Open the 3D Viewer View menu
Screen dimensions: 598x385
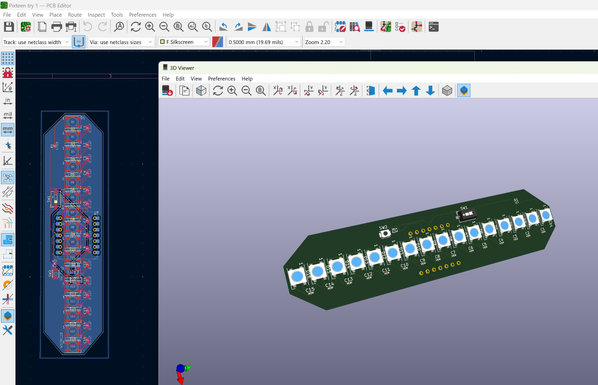(196, 79)
